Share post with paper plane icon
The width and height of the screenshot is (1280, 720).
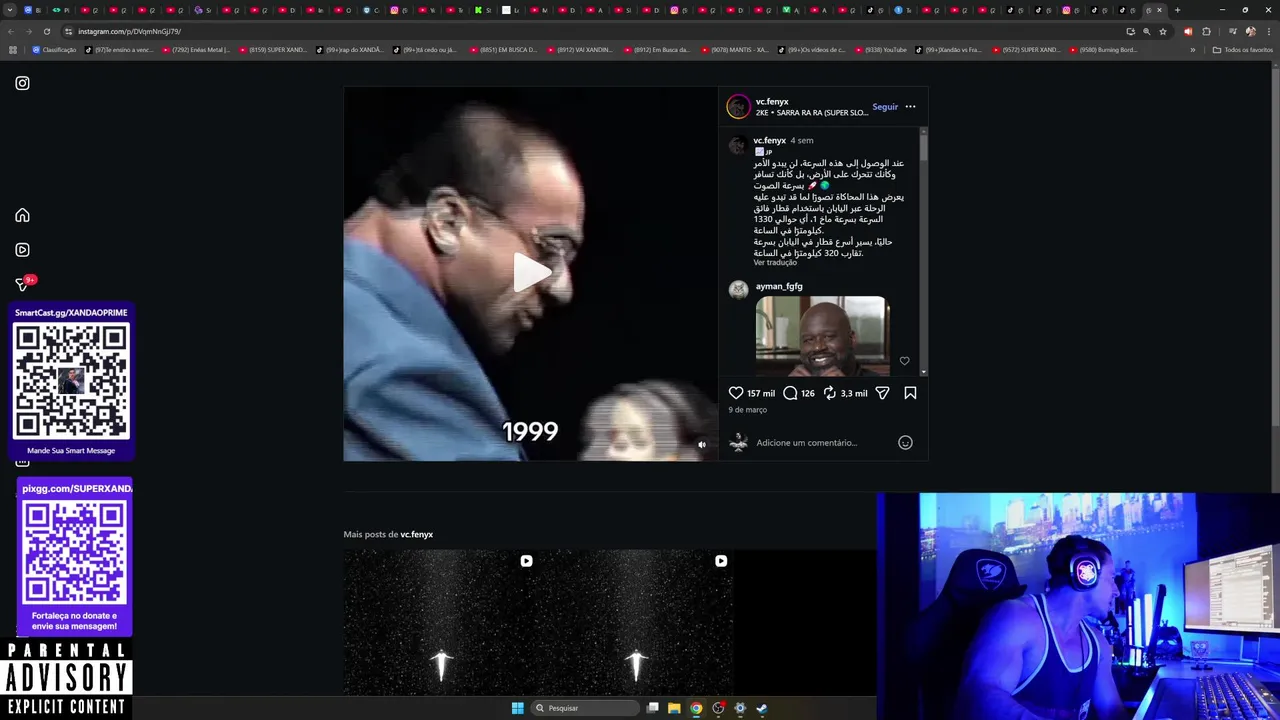(x=882, y=393)
